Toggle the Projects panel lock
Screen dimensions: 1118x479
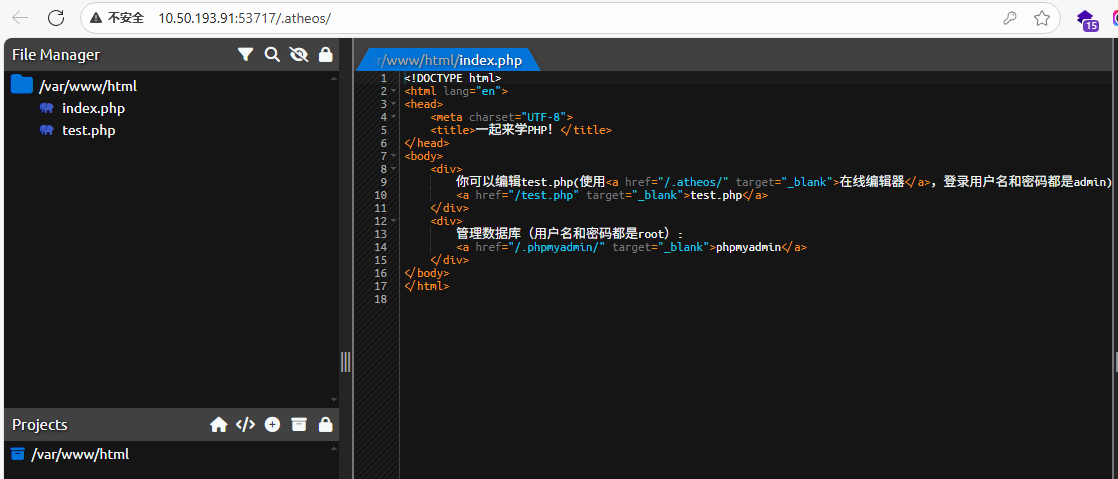(325, 425)
